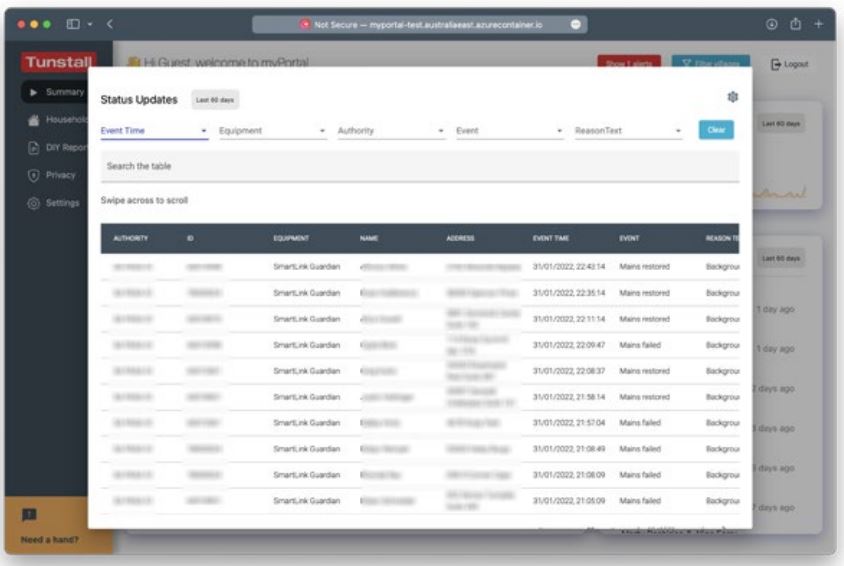
Task: Click SmartLink Guardian in 22:35:14 row
Action: tap(306, 293)
